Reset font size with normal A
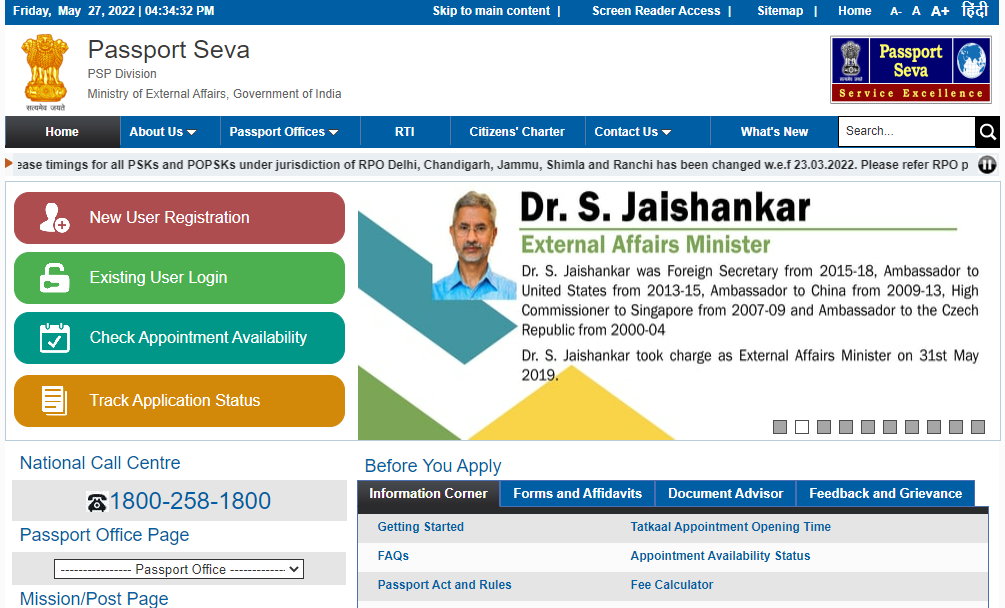This screenshot has height=608, width=1005. click(x=916, y=11)
